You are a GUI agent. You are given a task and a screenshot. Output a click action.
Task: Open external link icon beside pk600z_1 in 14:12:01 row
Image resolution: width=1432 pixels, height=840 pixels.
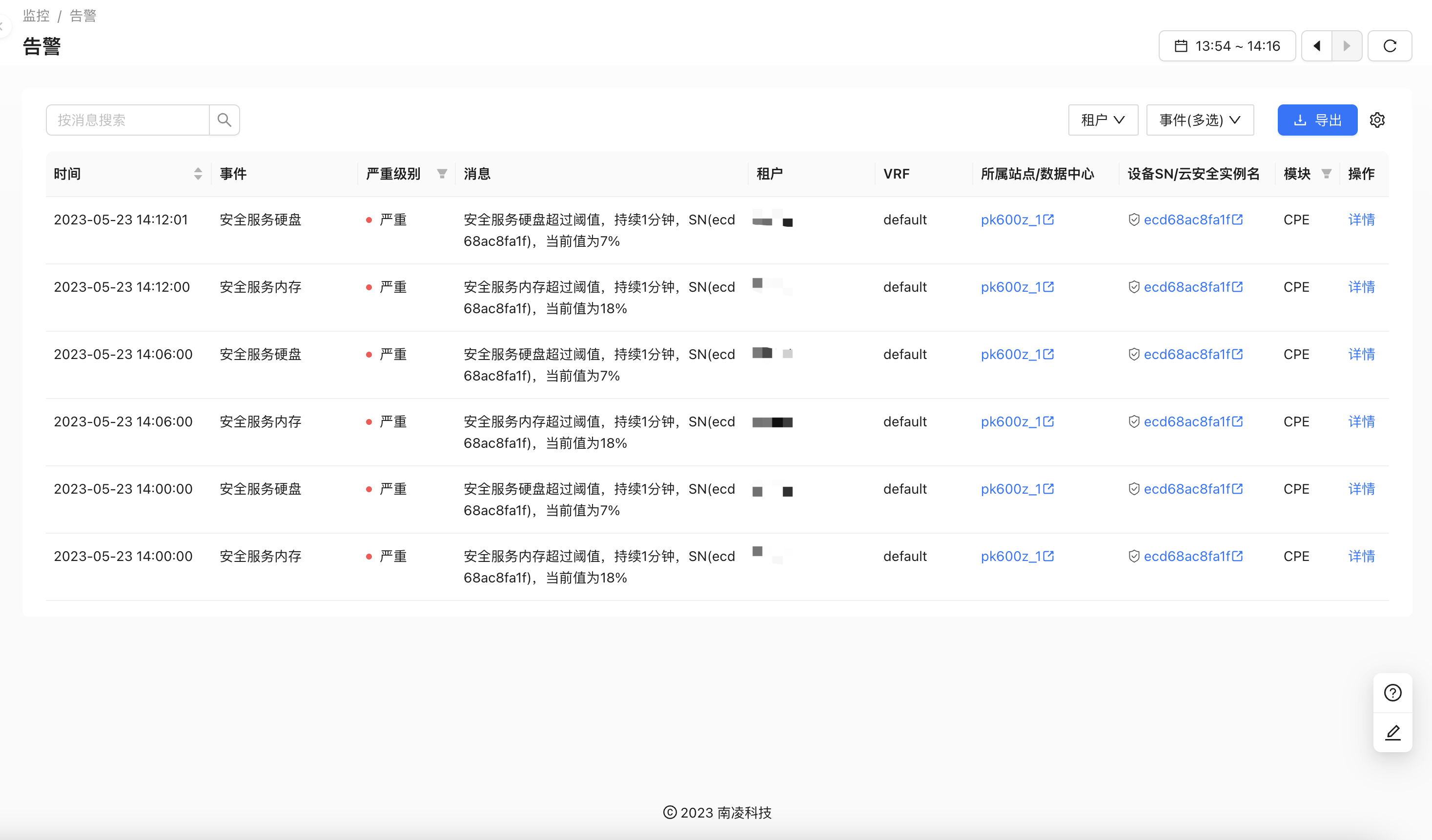tap(1048, 219)
